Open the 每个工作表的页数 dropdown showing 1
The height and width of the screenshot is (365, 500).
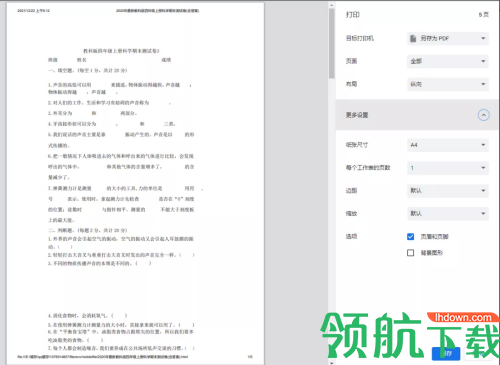[448, 168]
